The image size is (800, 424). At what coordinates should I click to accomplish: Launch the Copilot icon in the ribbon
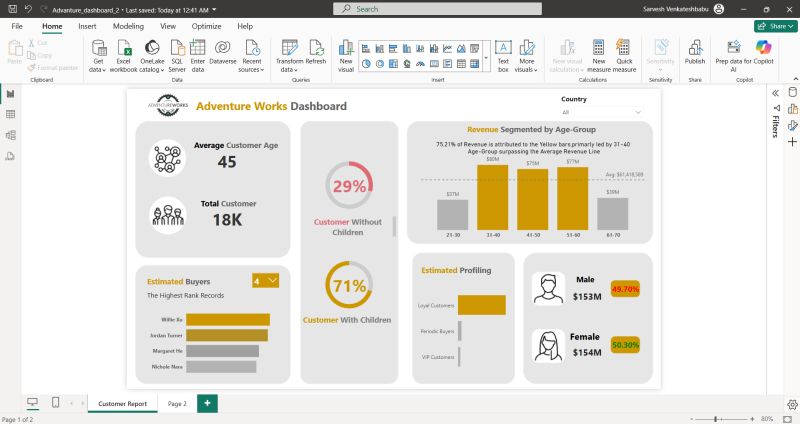click(763, 47)
